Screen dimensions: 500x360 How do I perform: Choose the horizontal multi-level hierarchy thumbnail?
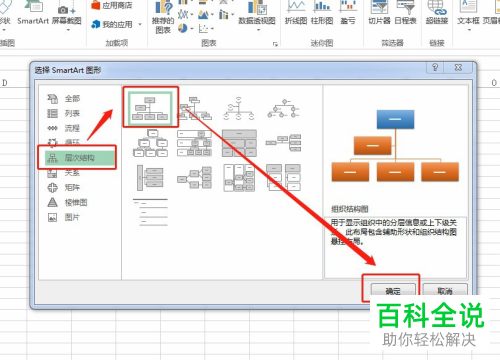tap(150, 178)
